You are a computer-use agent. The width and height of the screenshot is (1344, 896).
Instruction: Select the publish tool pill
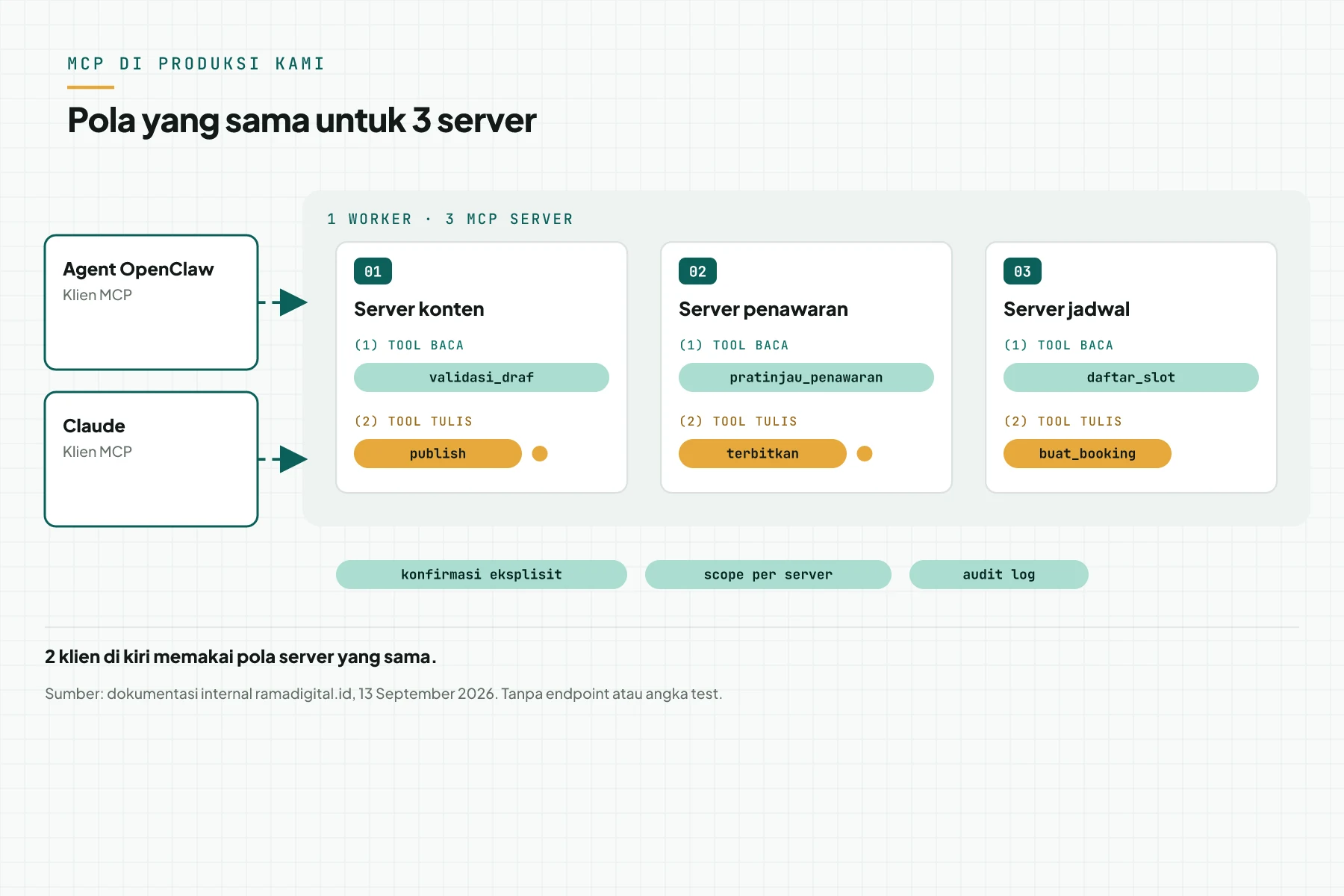point(438,453)
